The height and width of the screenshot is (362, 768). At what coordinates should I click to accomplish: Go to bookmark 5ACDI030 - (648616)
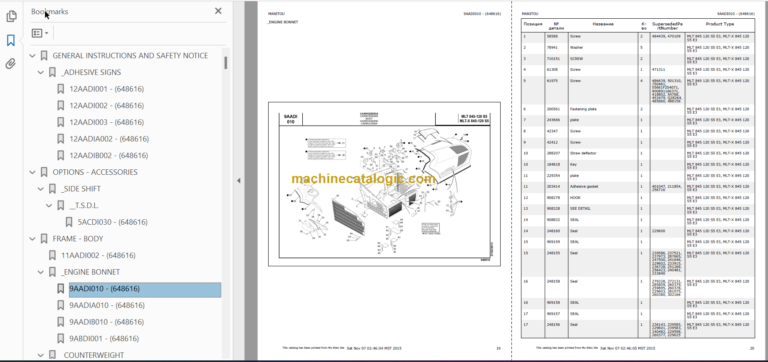click(x=113, y=222)
